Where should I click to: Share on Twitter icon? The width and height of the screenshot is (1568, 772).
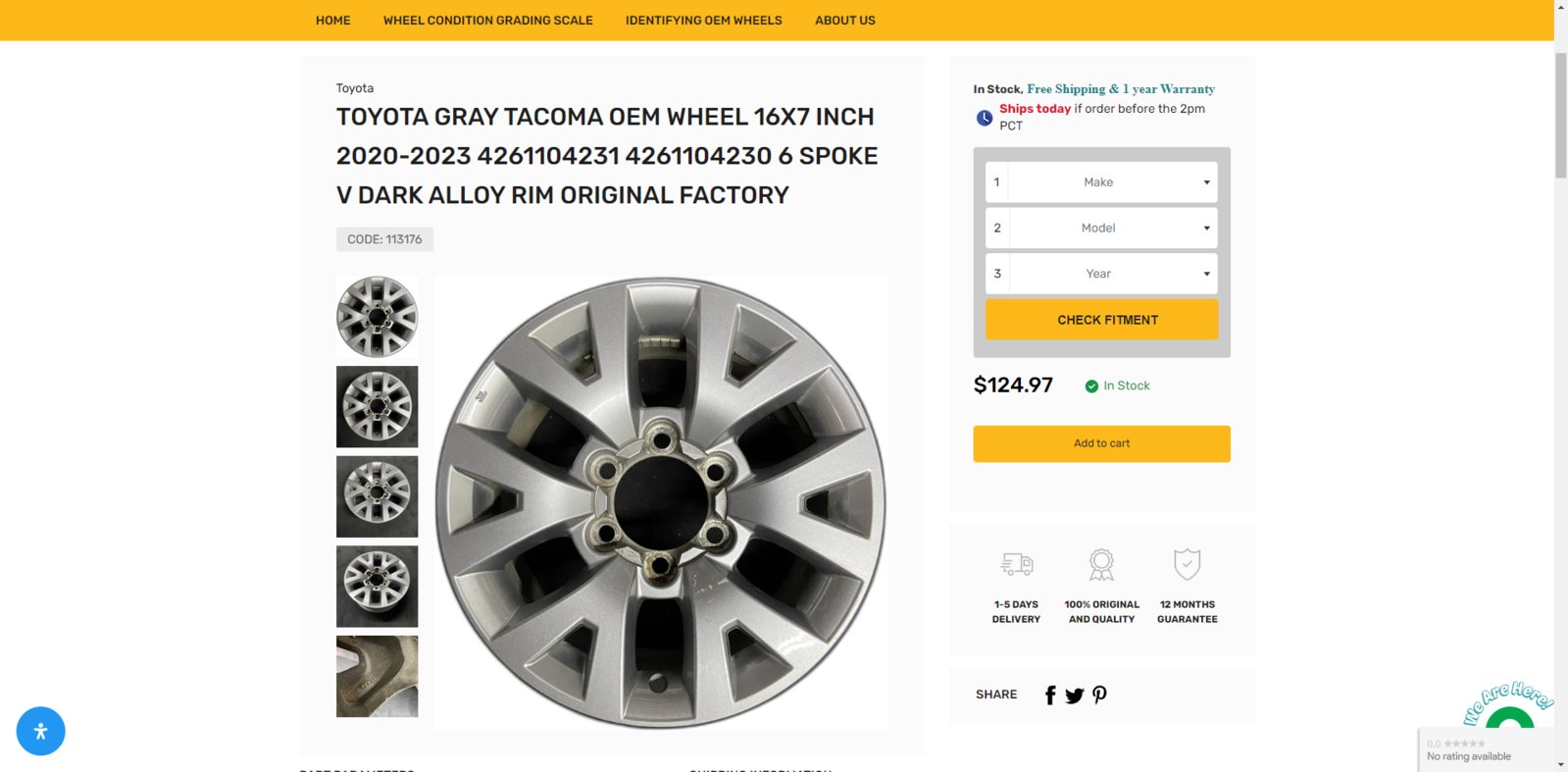[1075, 695]
